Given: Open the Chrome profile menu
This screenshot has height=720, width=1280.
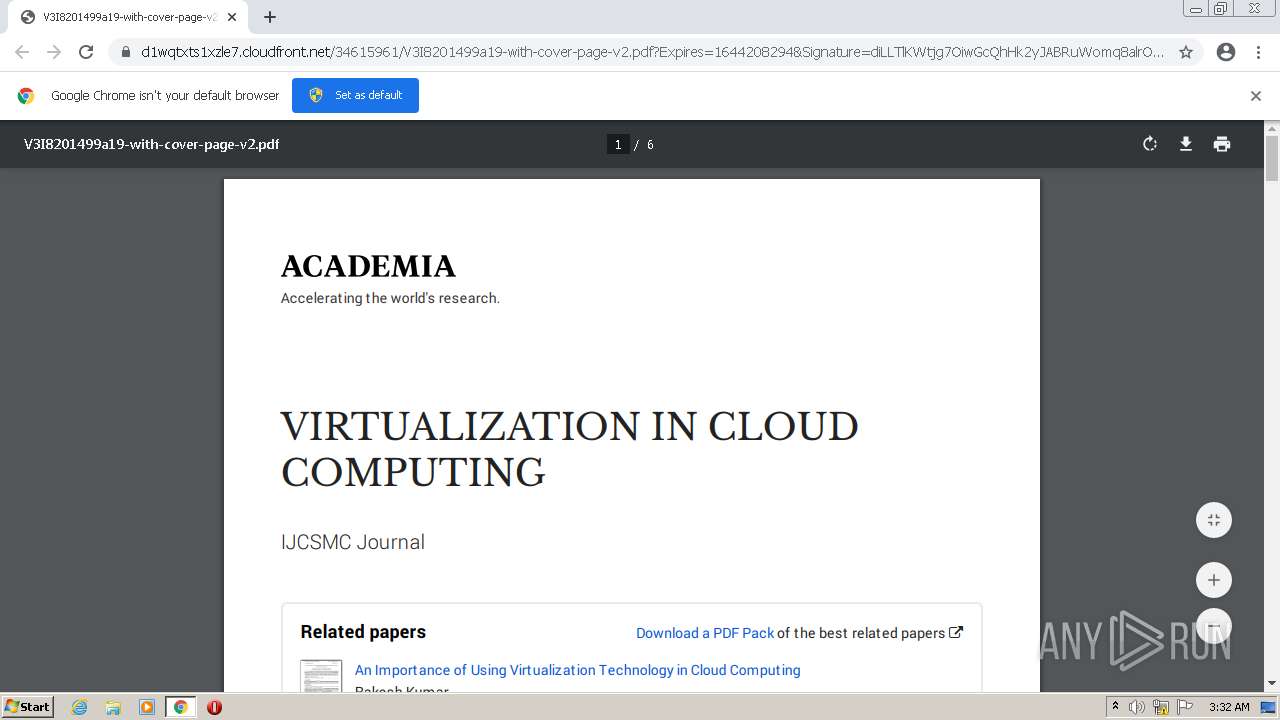Looking at the screenshot, I should tap(1226, 52).
